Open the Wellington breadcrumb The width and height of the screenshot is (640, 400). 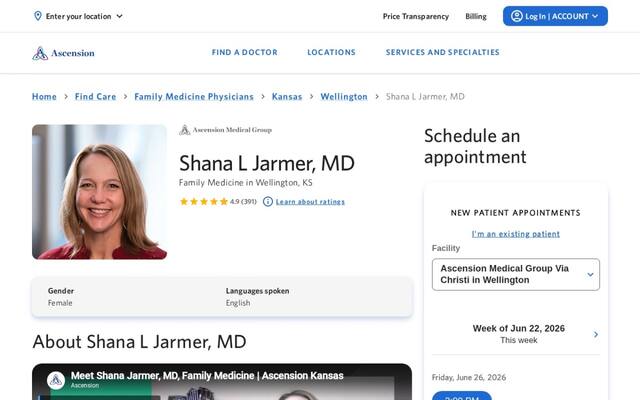(x=344, y=97)
